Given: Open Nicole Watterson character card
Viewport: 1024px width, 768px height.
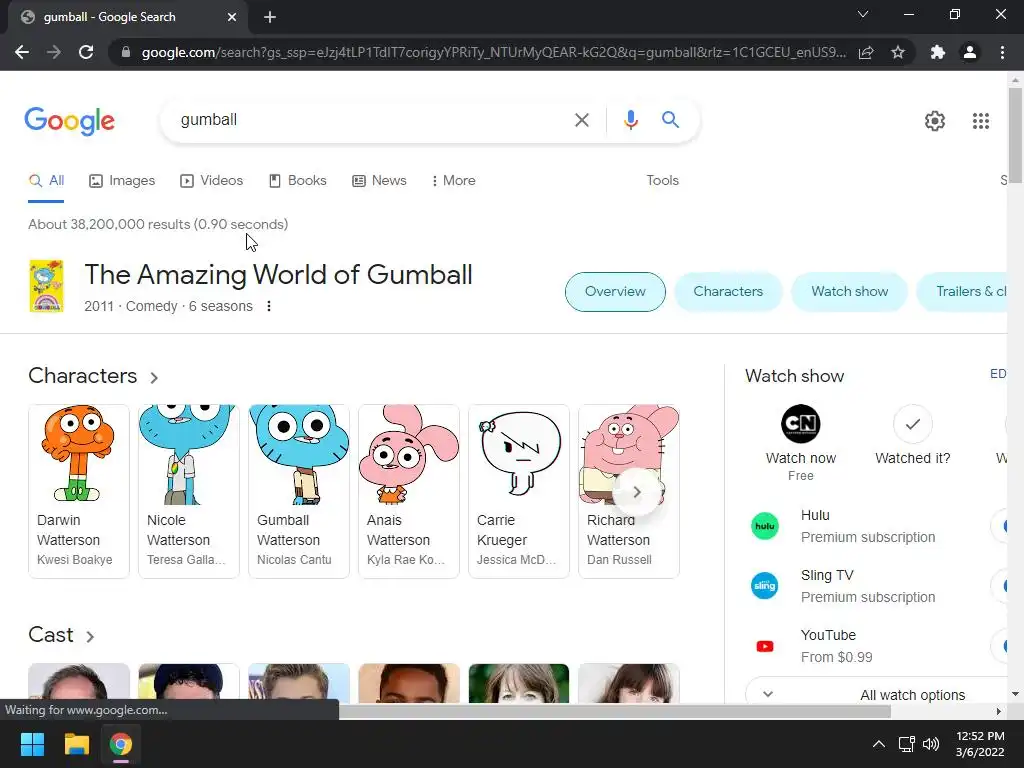Looking at the screenshot, I should (189, 491).
